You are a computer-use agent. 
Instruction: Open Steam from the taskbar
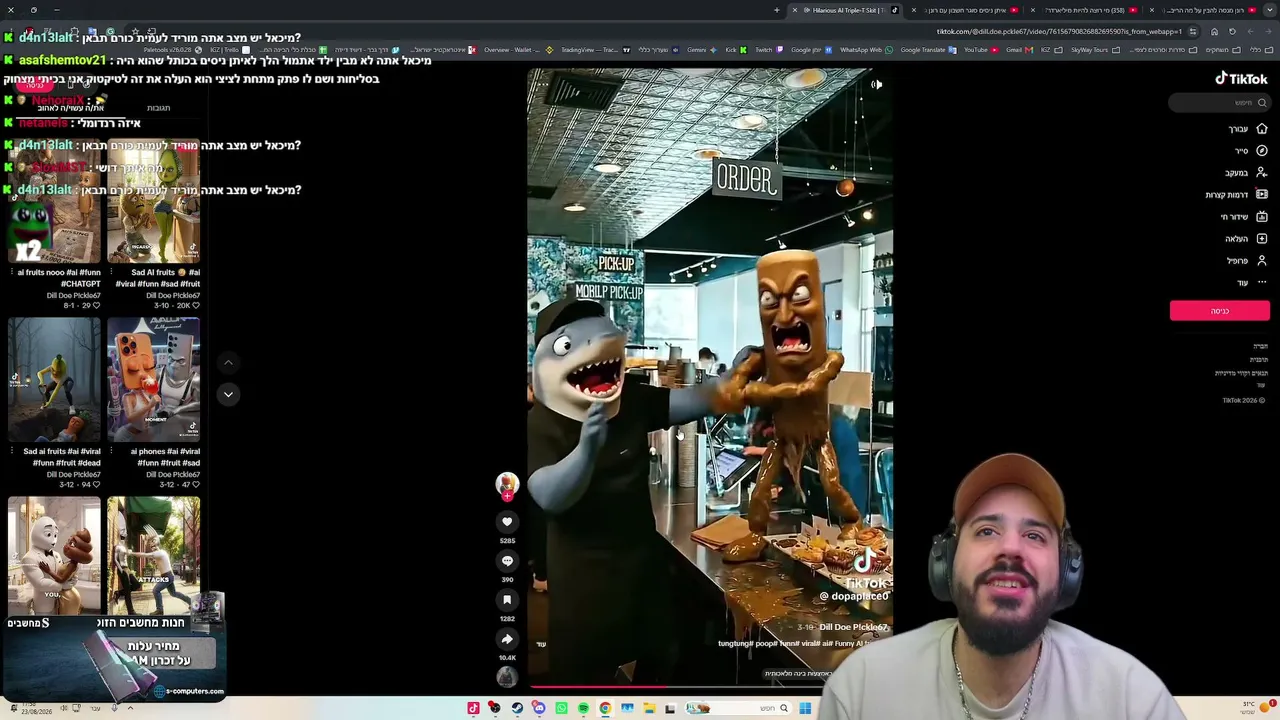[517, 708]
